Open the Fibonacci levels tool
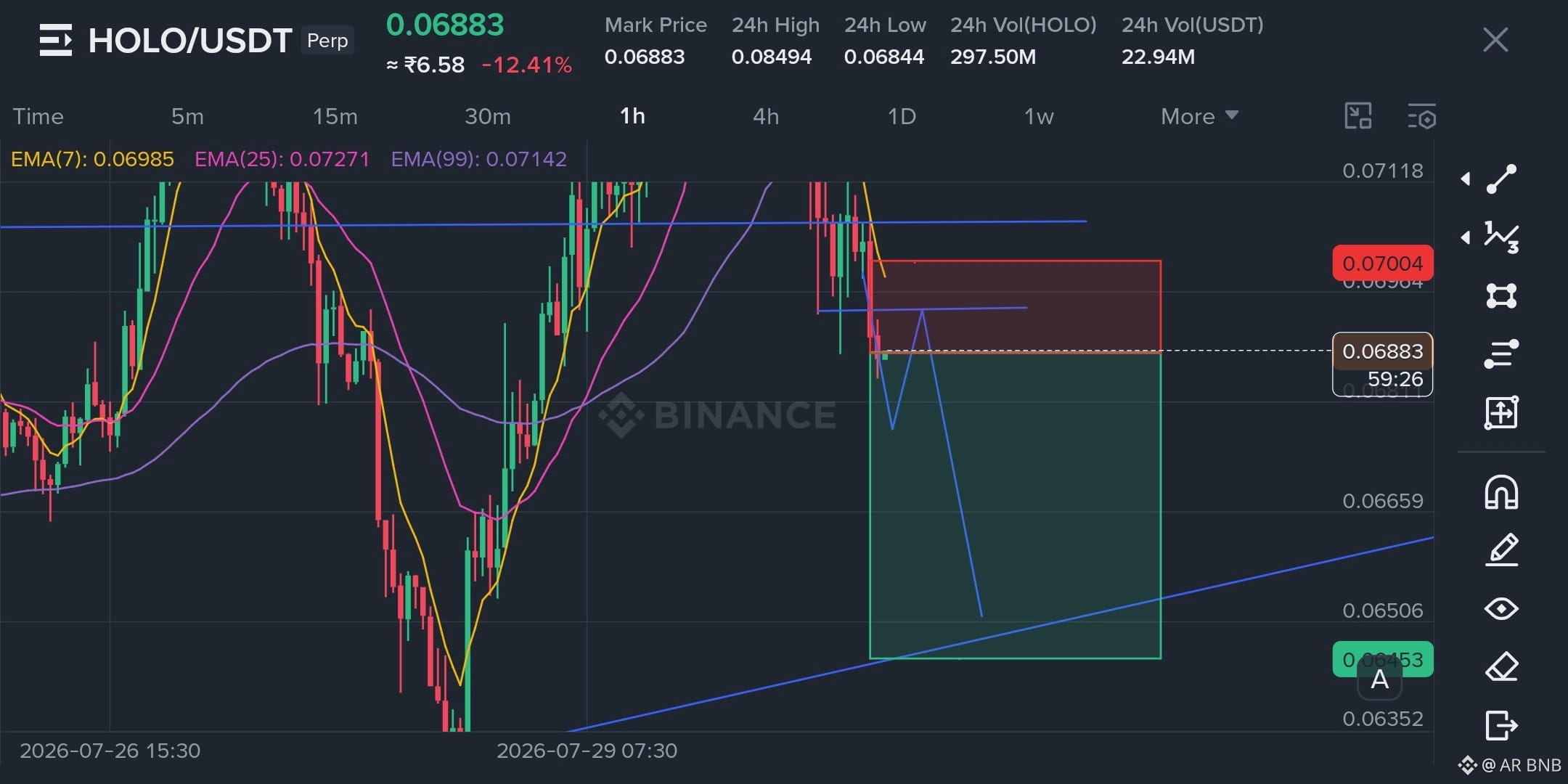The width and height of the screenshot is (1568, 784). click(1501, 354)
